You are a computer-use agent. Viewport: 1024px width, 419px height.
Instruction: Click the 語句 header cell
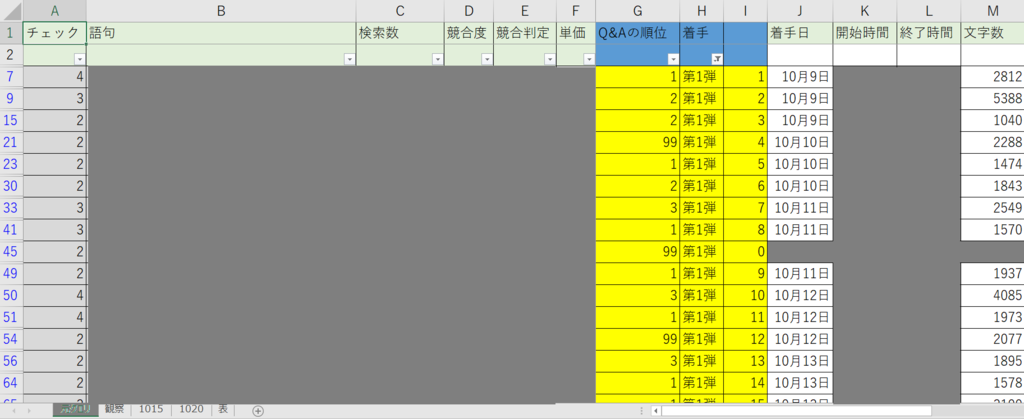coord(221,33)
